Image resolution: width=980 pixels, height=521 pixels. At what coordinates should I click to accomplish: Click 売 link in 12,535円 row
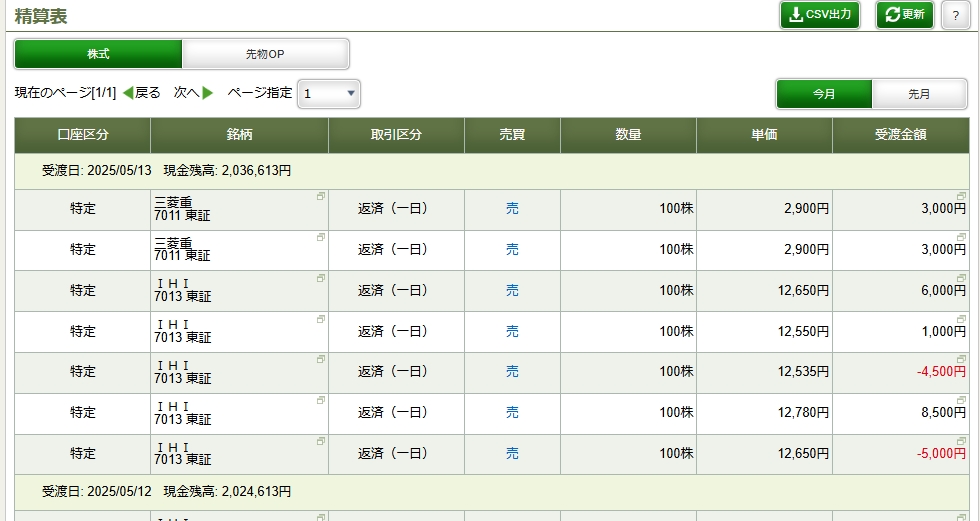pyautogui.click(x=512, y=371)
